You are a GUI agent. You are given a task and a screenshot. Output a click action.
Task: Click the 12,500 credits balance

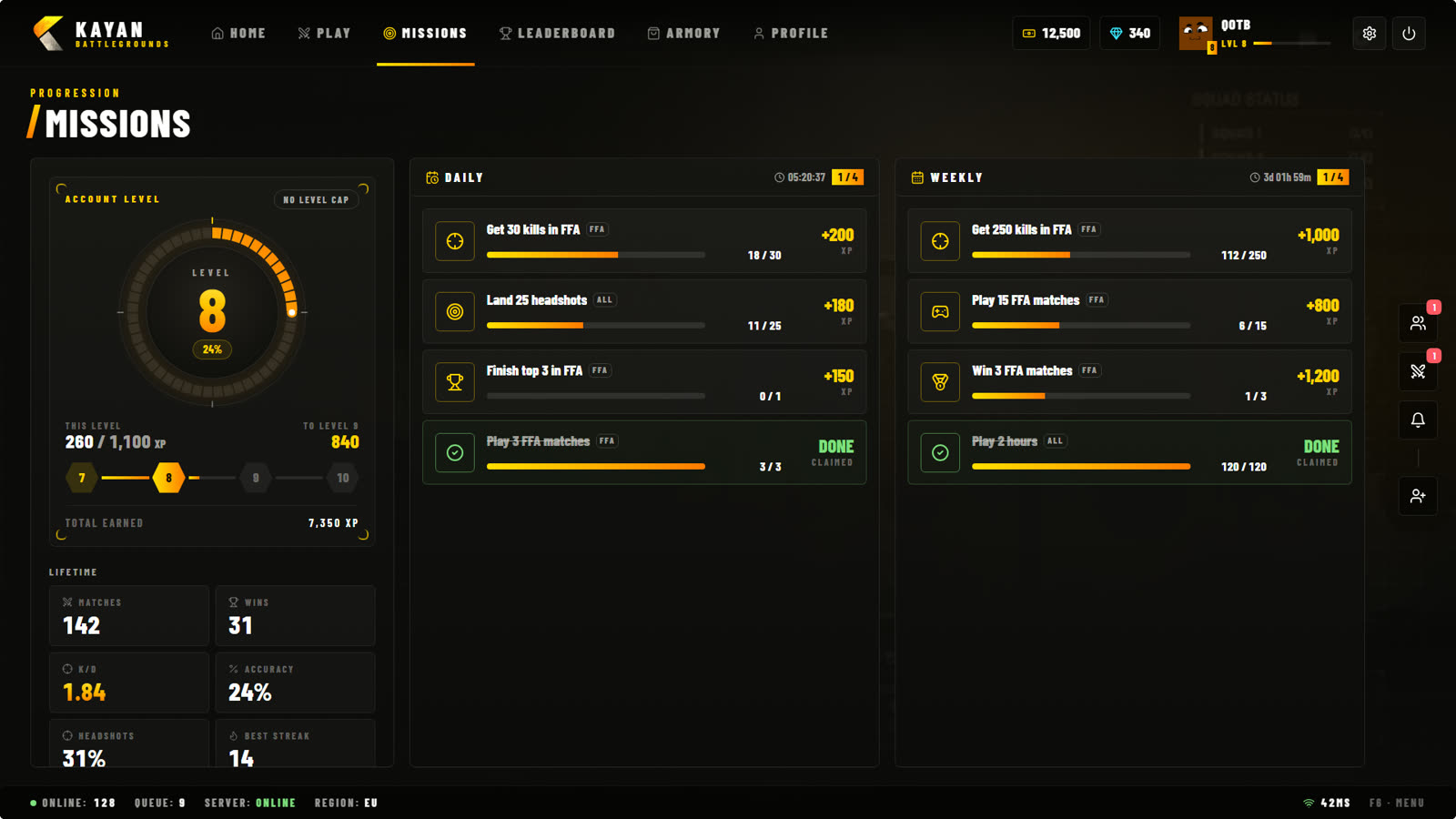[x=1051, y=34]
